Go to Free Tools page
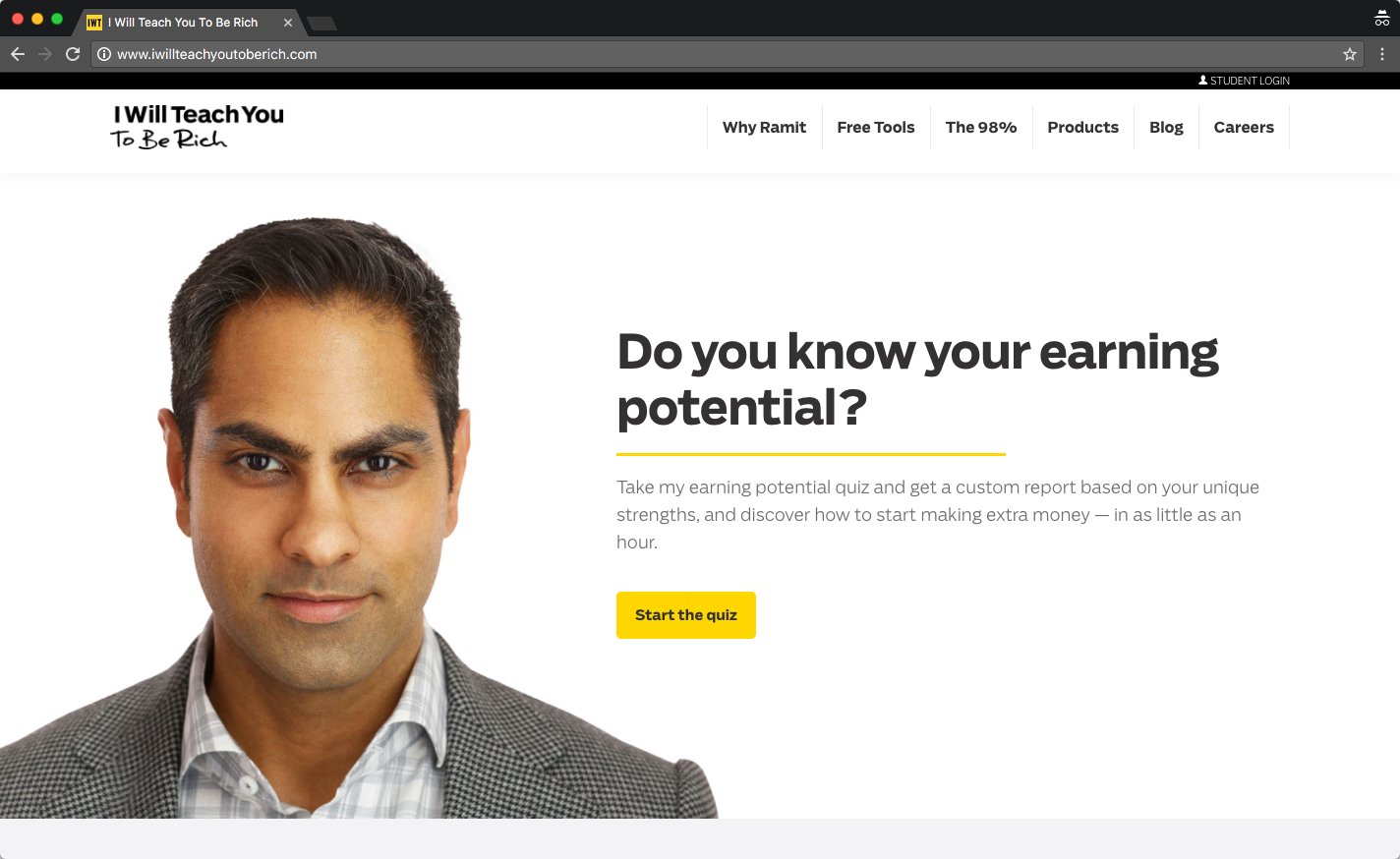Viewport: 1400px width, 859px height. tap(876, 128)
